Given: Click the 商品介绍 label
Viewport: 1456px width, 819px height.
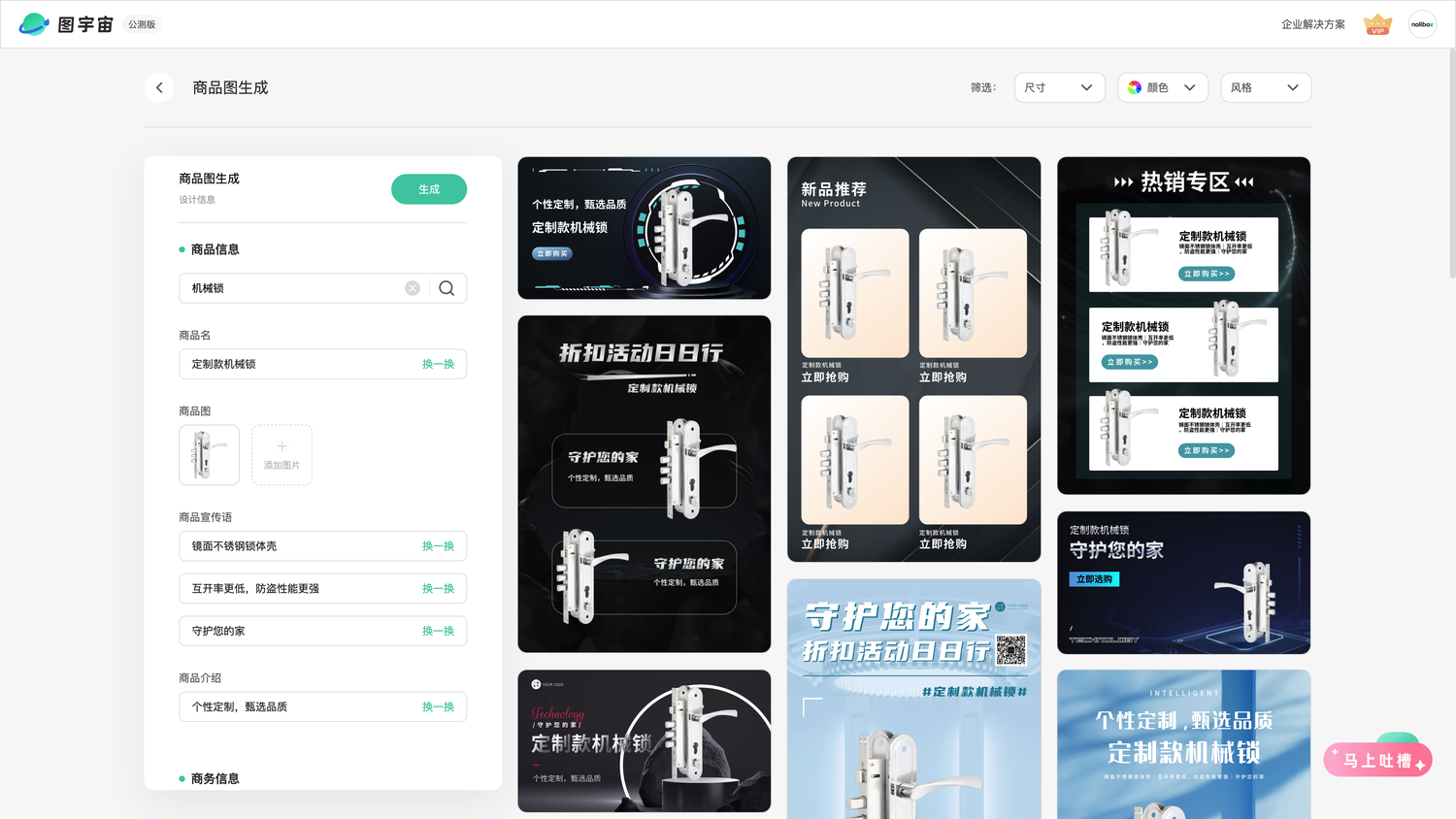Looking at the screenshot, I should pos(200,678).
